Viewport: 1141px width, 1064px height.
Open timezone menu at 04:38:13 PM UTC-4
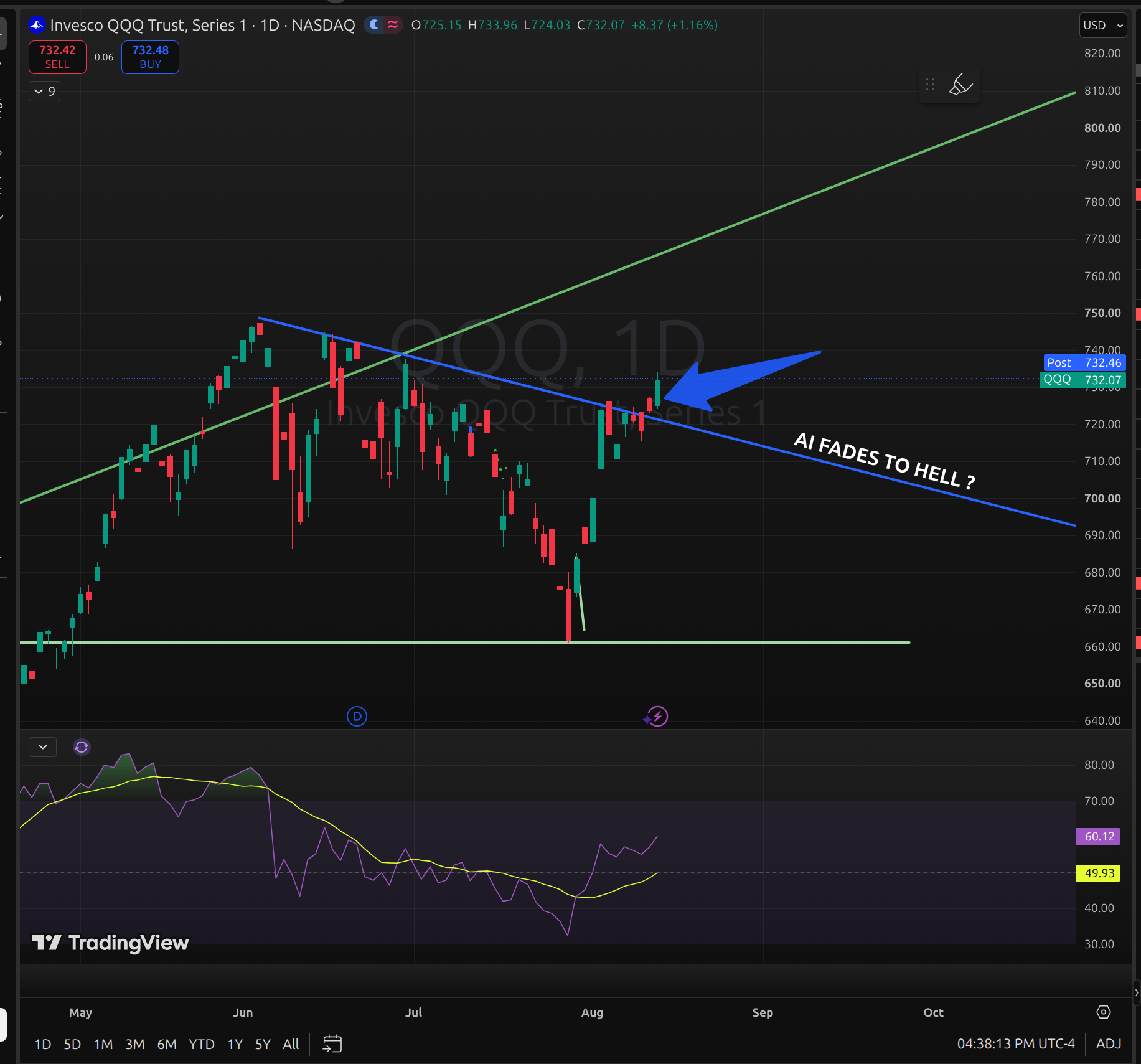click(x=1016, y=1044)
